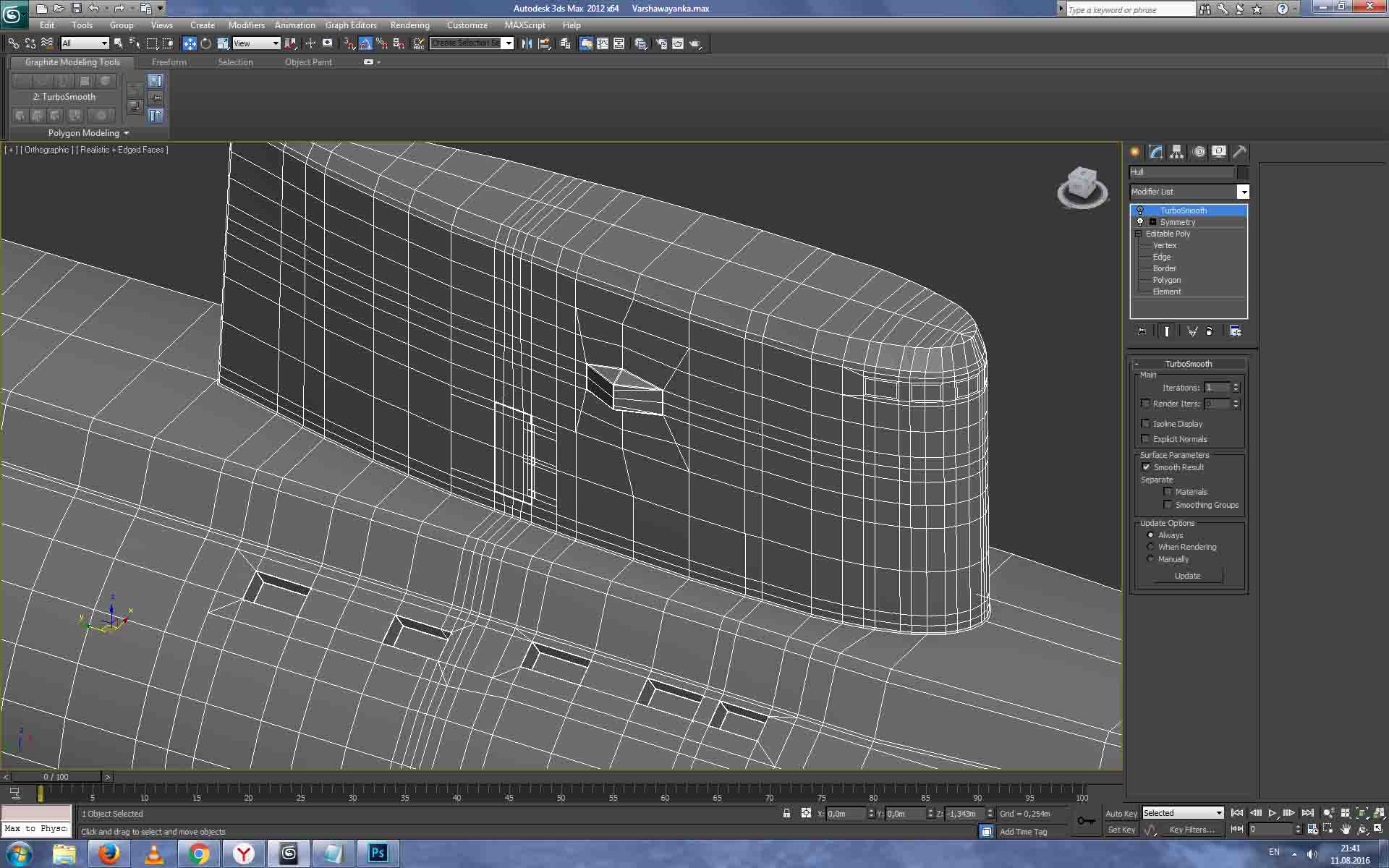The width and height of the screenshot is (1389, 868).
Task: Uncheck the Smooth Result checkbox
Action: (1146, 467)
